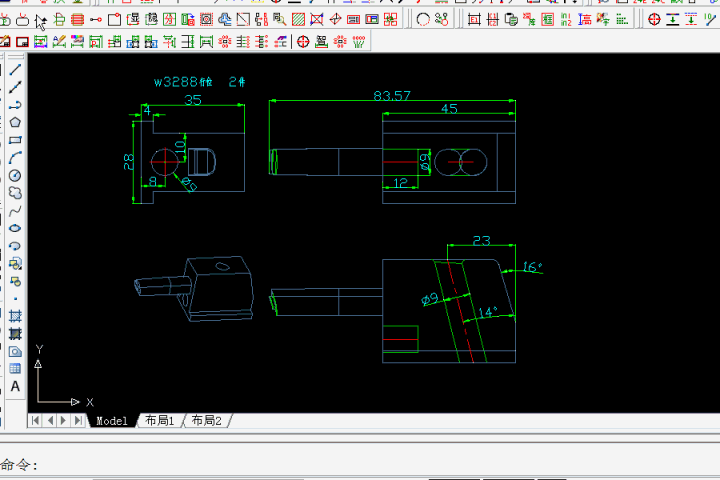The width and height of the screenshot is (720, 480).
Task: Select the Spline tool
Action: [x=15, y=211]
